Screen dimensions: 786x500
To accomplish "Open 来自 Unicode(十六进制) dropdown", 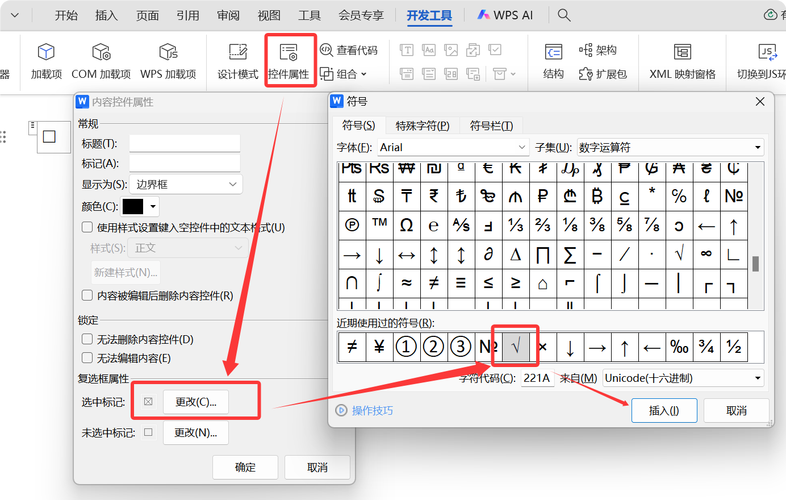I will click(x=683, y=378).
